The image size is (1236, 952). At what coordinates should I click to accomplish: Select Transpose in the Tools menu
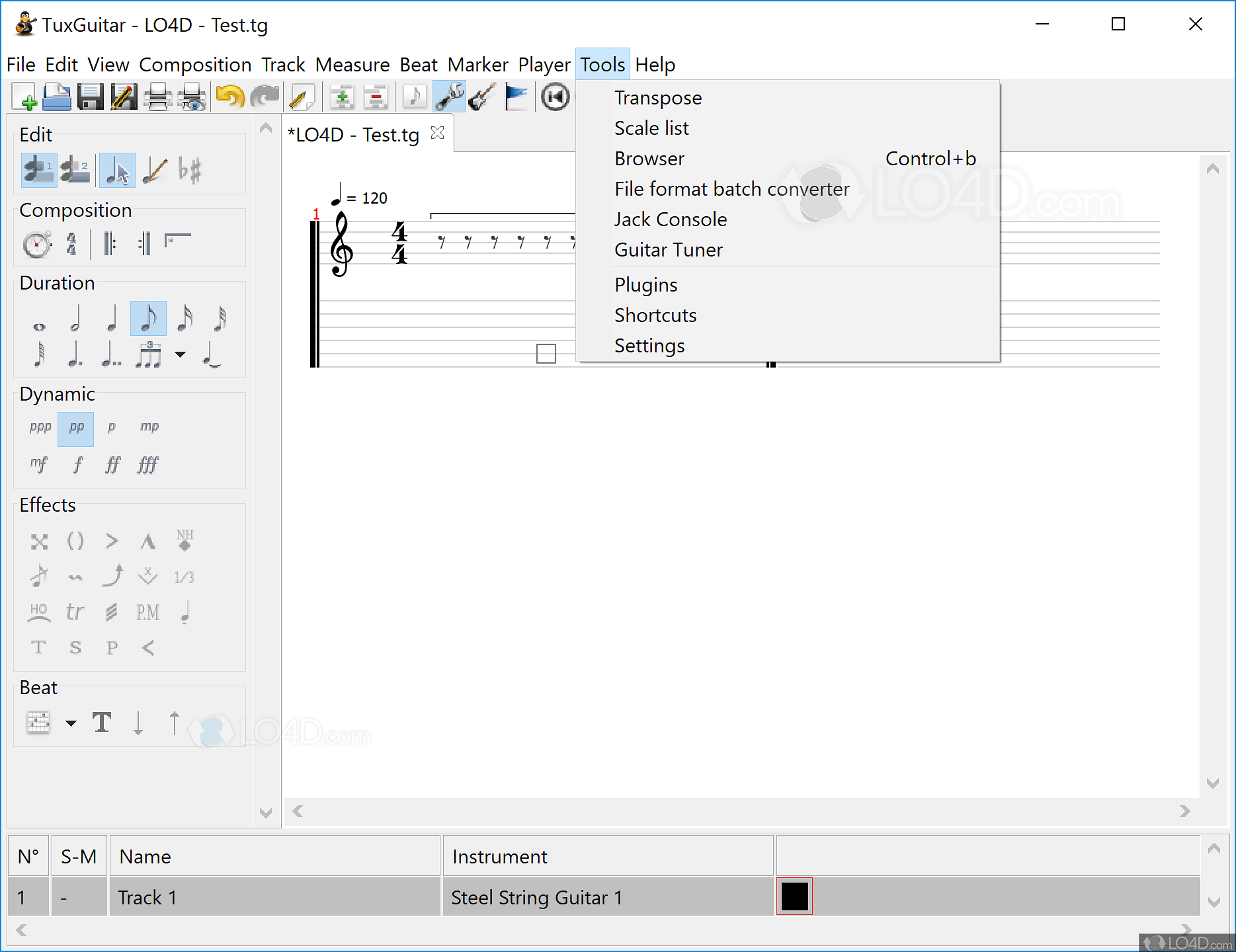[657, 98]
